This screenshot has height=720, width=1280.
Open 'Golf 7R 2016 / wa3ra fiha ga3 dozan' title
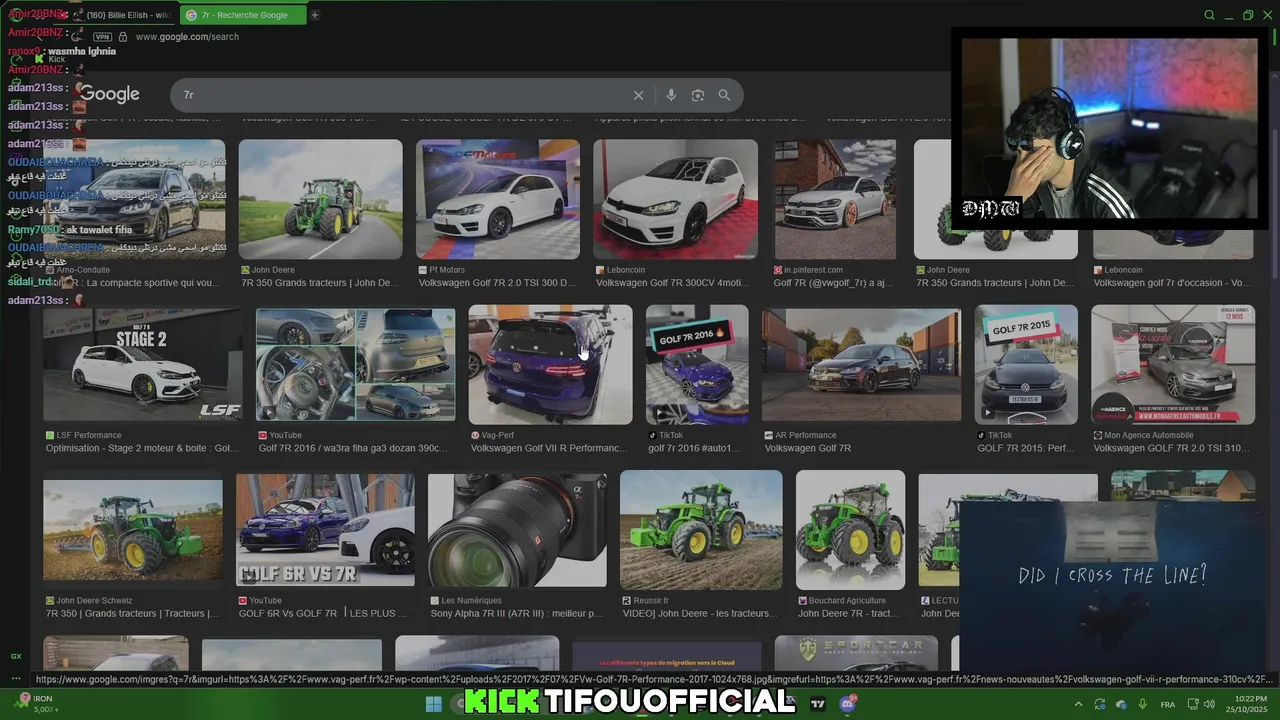point(353,448)
